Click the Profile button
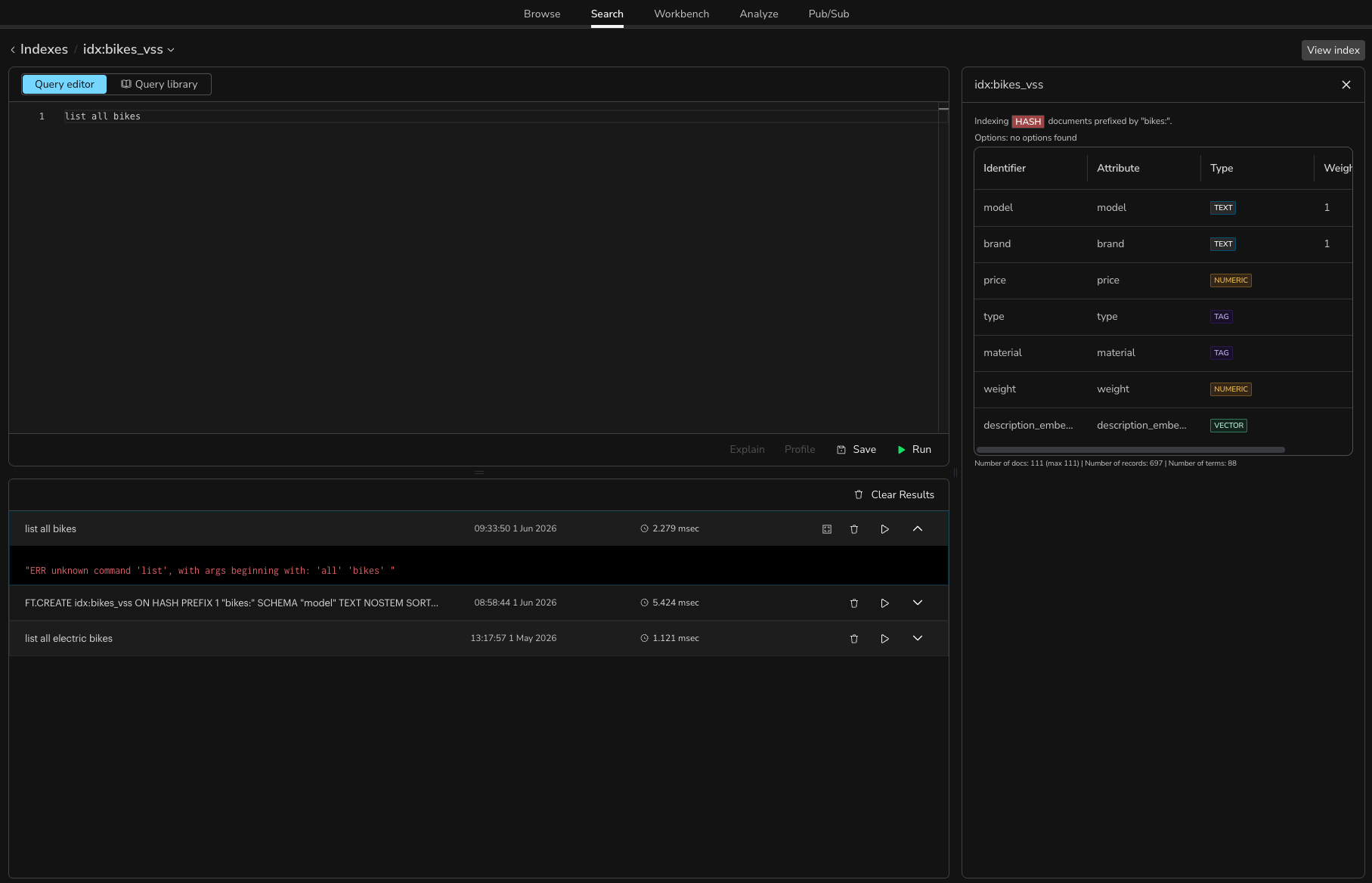The image size is (1372, 883). (x=800, y=449)
